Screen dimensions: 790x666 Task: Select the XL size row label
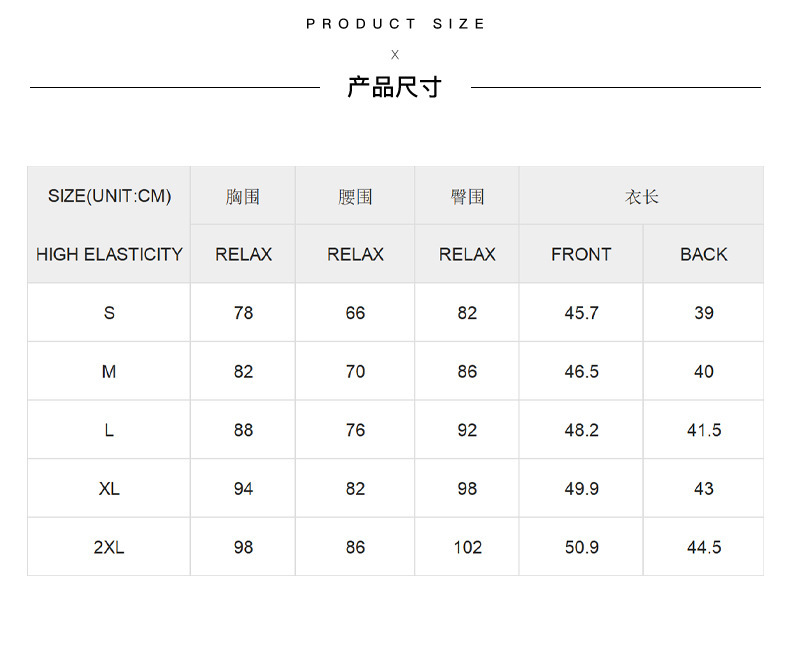point(109,489)
